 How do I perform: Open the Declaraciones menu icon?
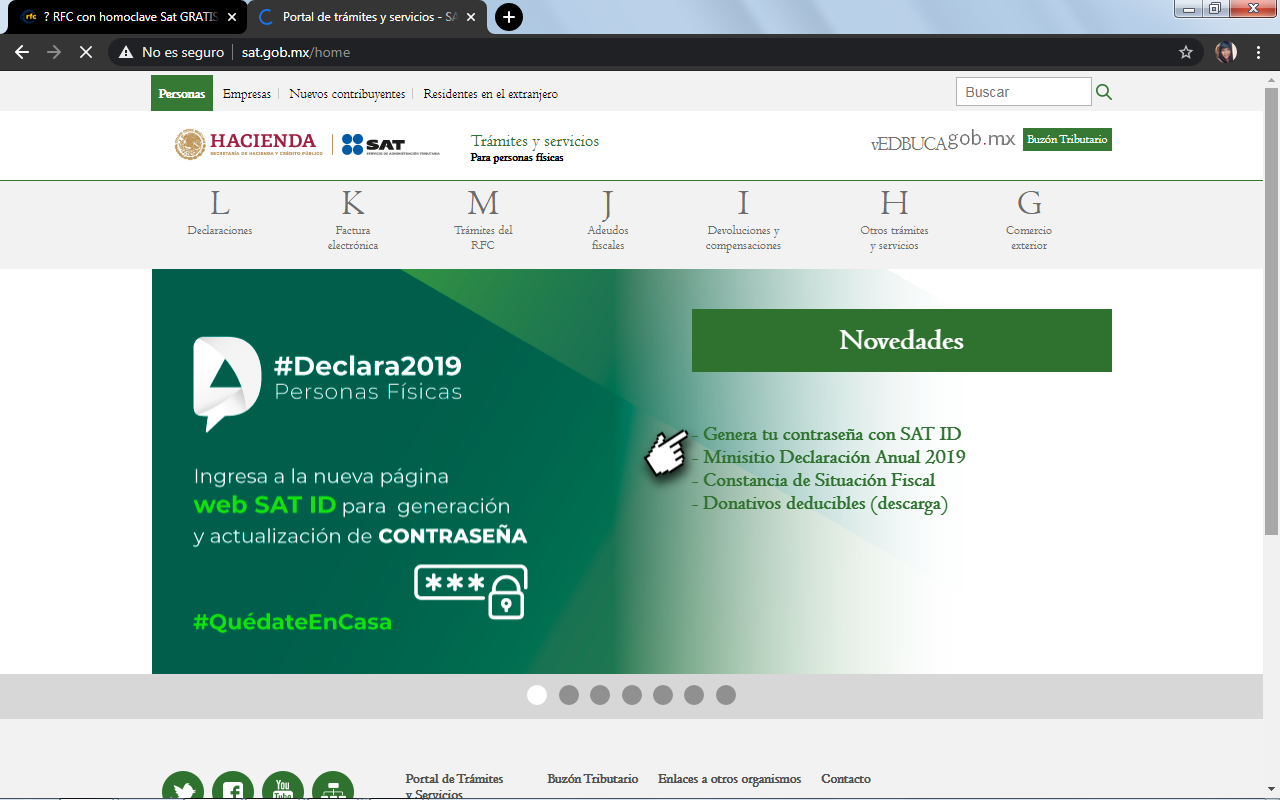pos(220,203)
